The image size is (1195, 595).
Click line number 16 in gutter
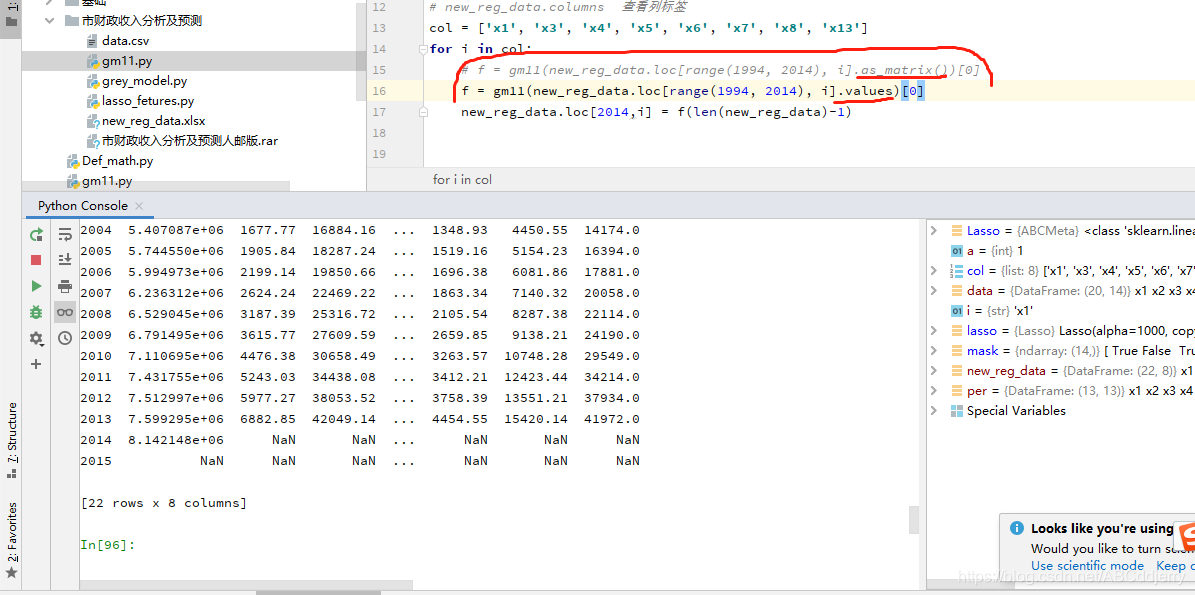tap(380, 91)
